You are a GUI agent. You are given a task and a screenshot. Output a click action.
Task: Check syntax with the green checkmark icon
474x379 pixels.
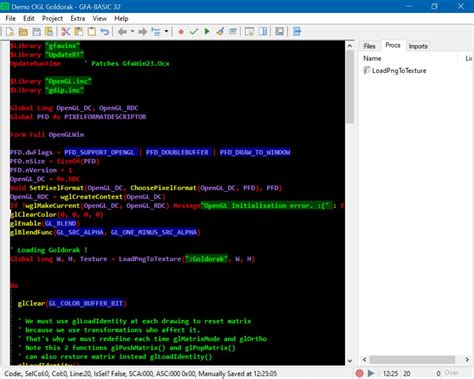194,32
